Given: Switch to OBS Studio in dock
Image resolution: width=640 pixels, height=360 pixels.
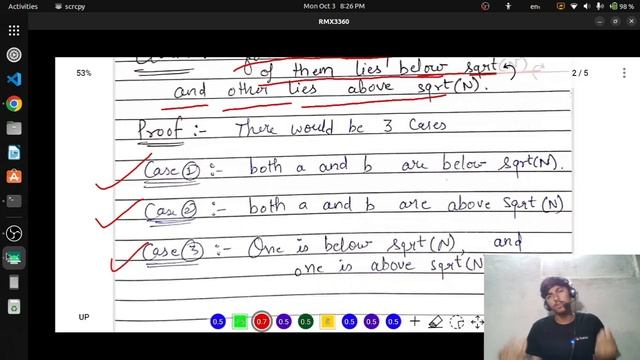Looking at the screenshot, I should [14, 233].
